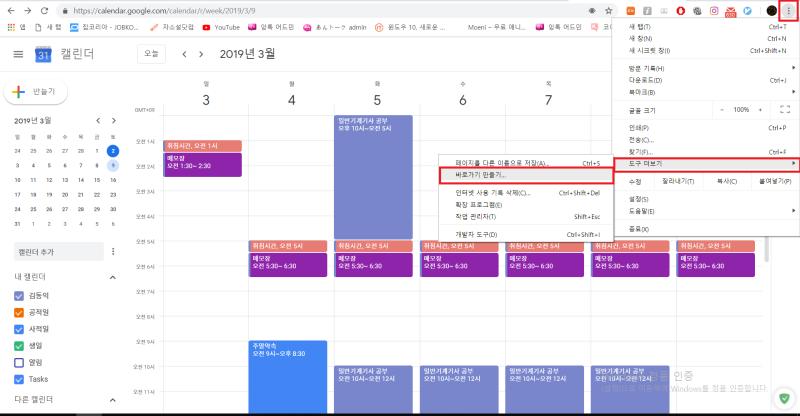Open the Chrome three-dot menu button
The width and height of the screenshot is (800, 416).
pos(788,11)
